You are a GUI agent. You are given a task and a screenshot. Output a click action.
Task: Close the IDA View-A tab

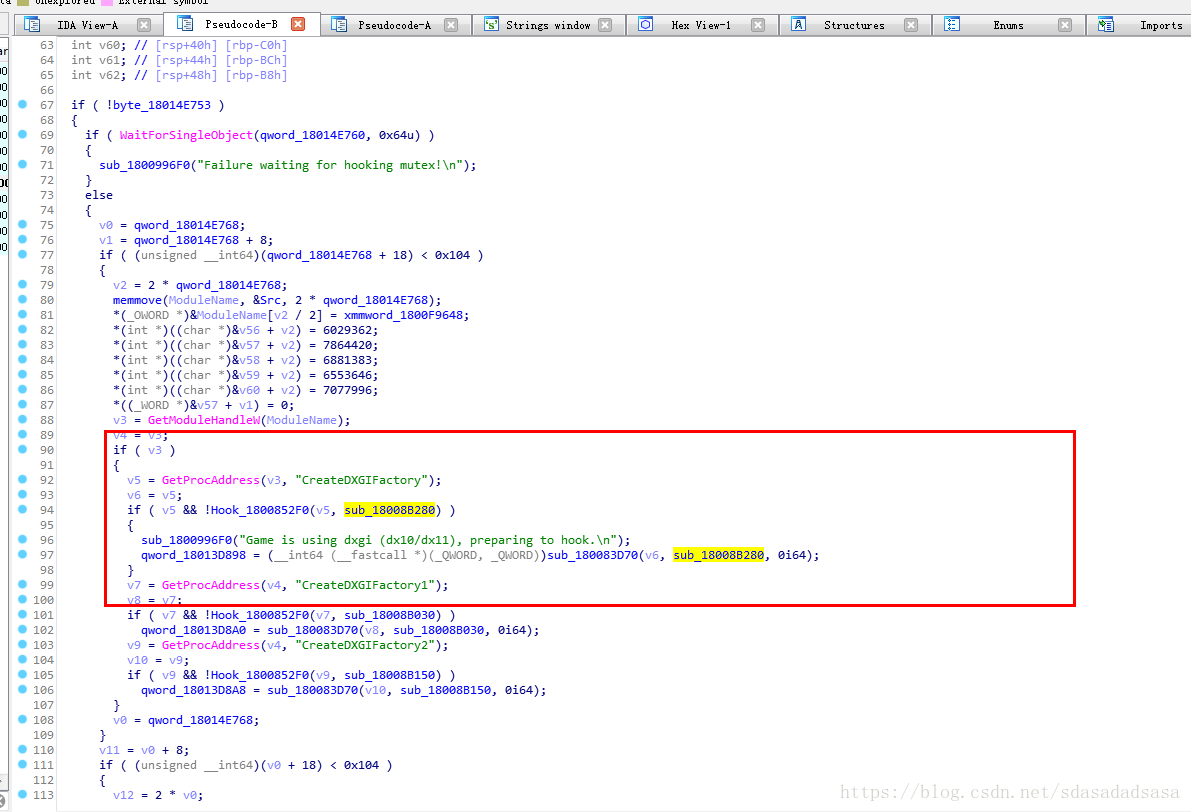144,25
